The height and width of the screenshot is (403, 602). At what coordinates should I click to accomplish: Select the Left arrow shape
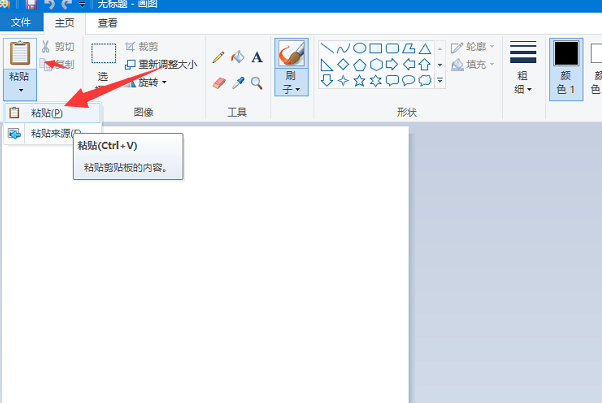(x=408, y=64)
